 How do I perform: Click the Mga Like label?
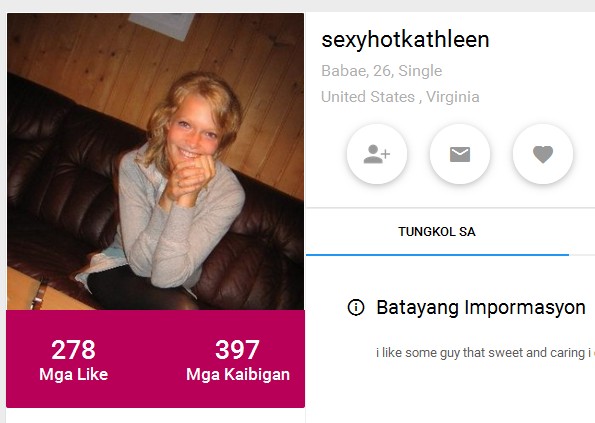pos(74,374)
